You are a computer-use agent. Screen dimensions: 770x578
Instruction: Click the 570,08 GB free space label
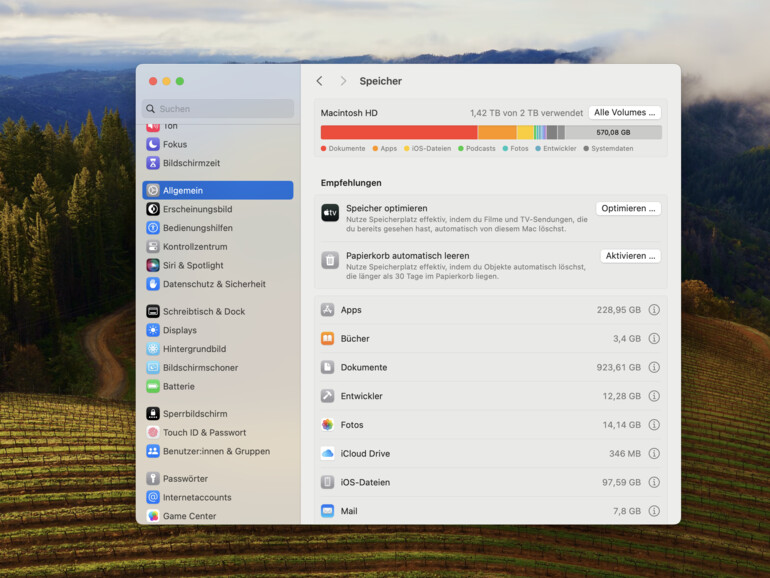613,132
